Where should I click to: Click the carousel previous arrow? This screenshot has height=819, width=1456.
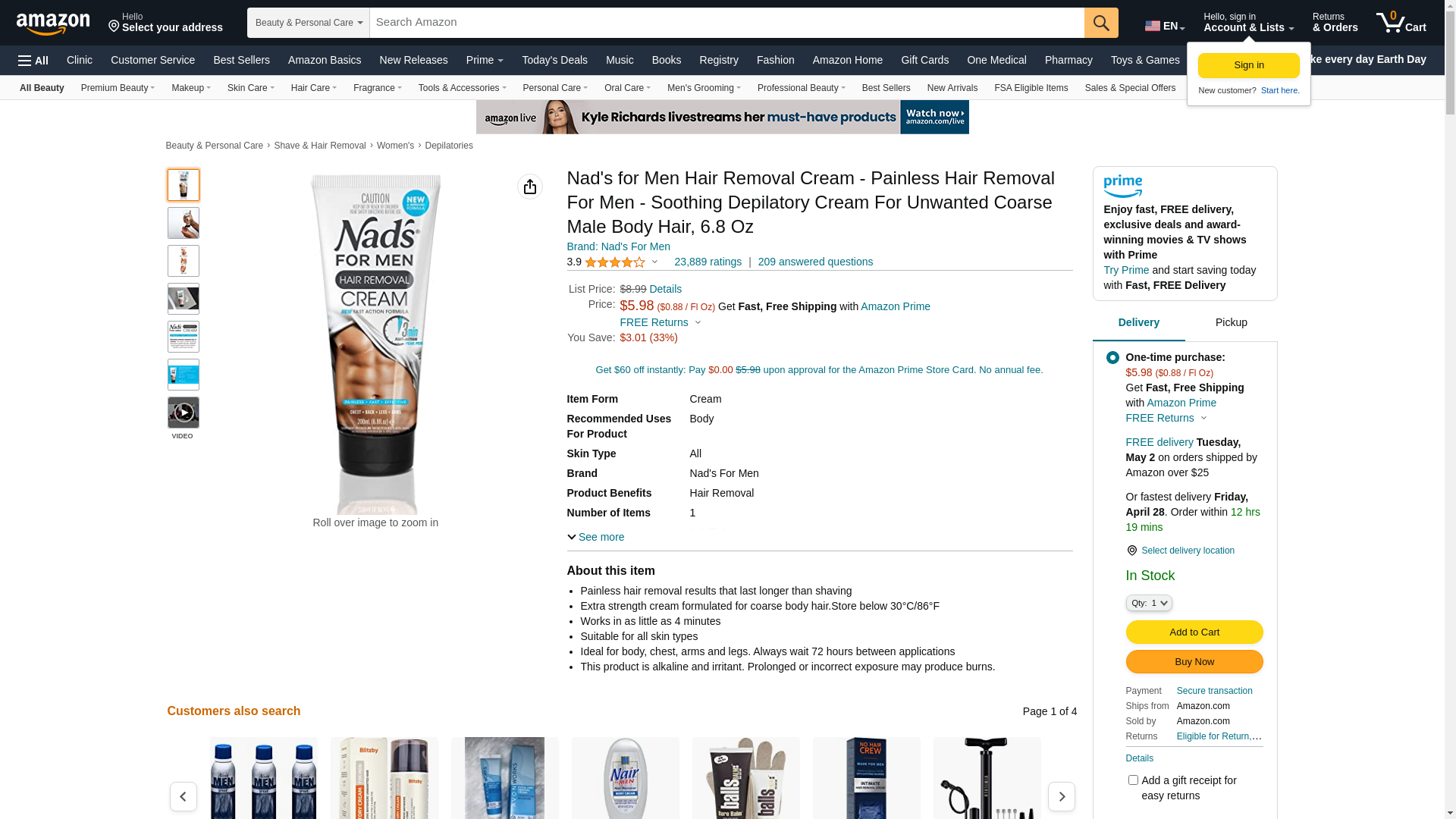click(184, 797)
